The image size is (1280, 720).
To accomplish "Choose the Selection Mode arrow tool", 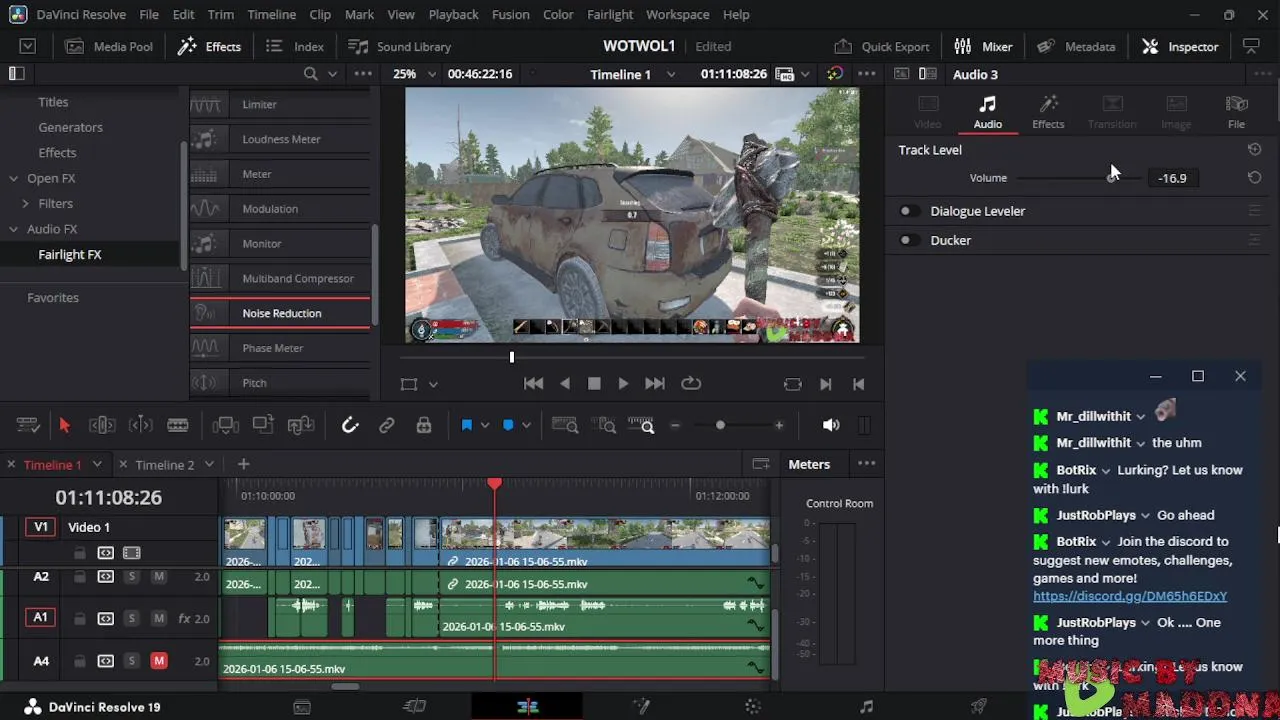I will click(x=64, y=425).
